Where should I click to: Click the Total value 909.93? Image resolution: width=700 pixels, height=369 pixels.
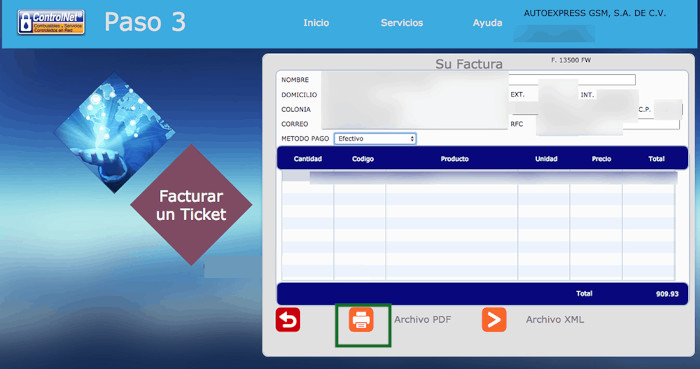(667, 294)
